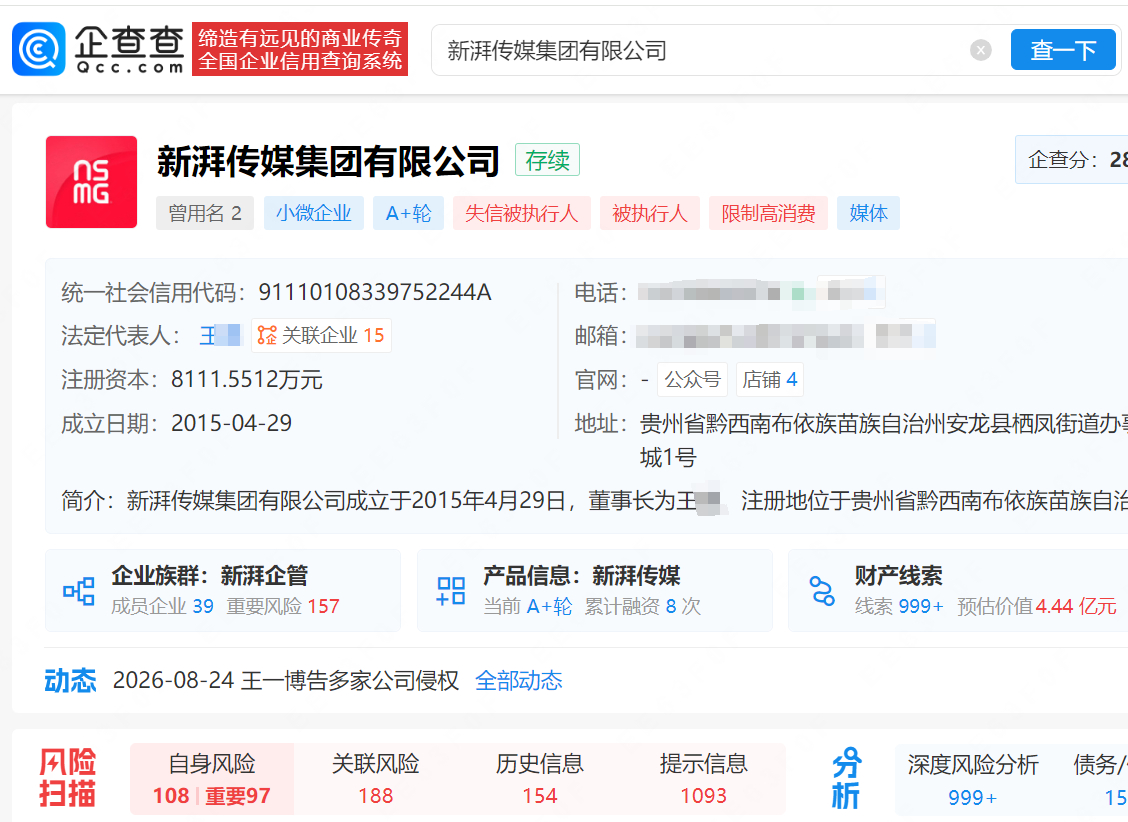Open the 失信被执行人 risk tag
The height and width of the screenshot is (822, 1128).
click(x=522, y=213)
